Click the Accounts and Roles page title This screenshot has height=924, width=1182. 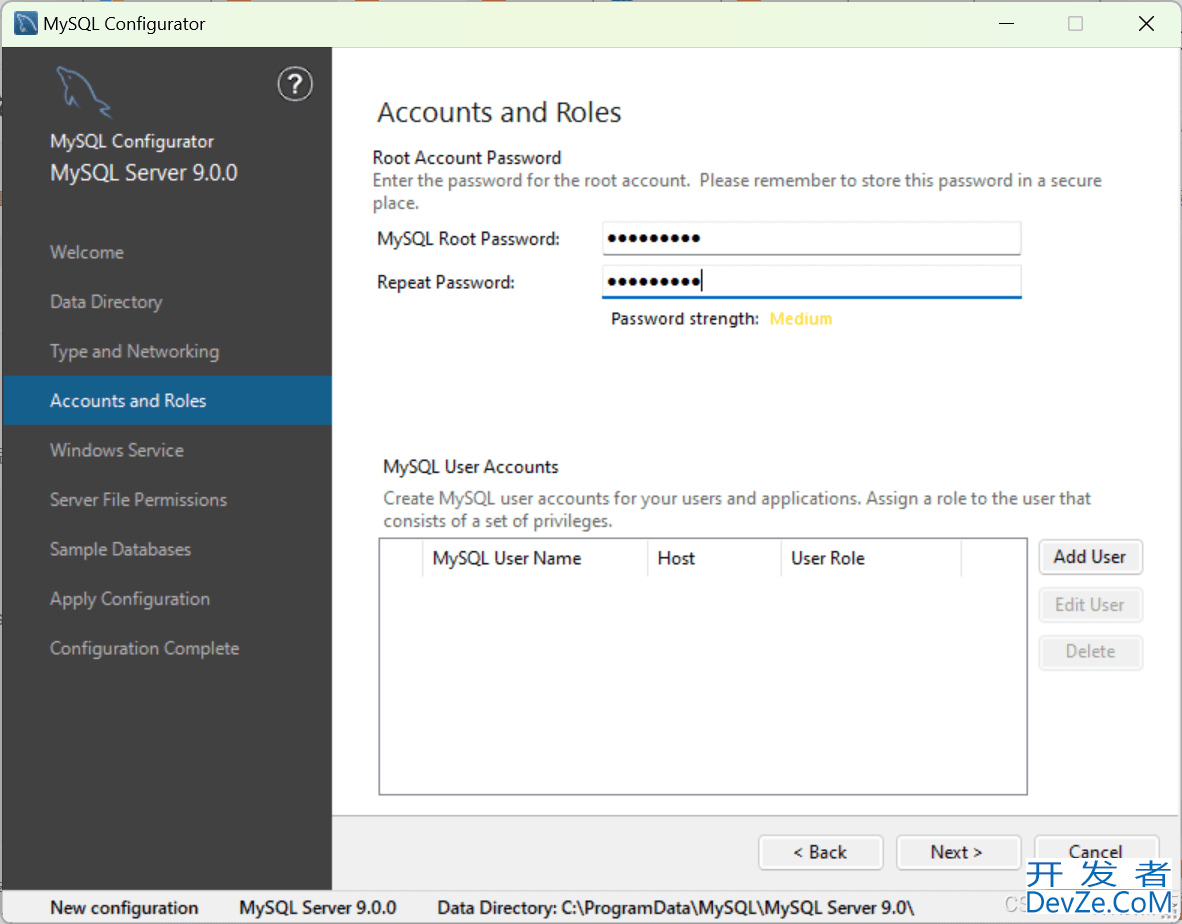(x=499, y=112)
